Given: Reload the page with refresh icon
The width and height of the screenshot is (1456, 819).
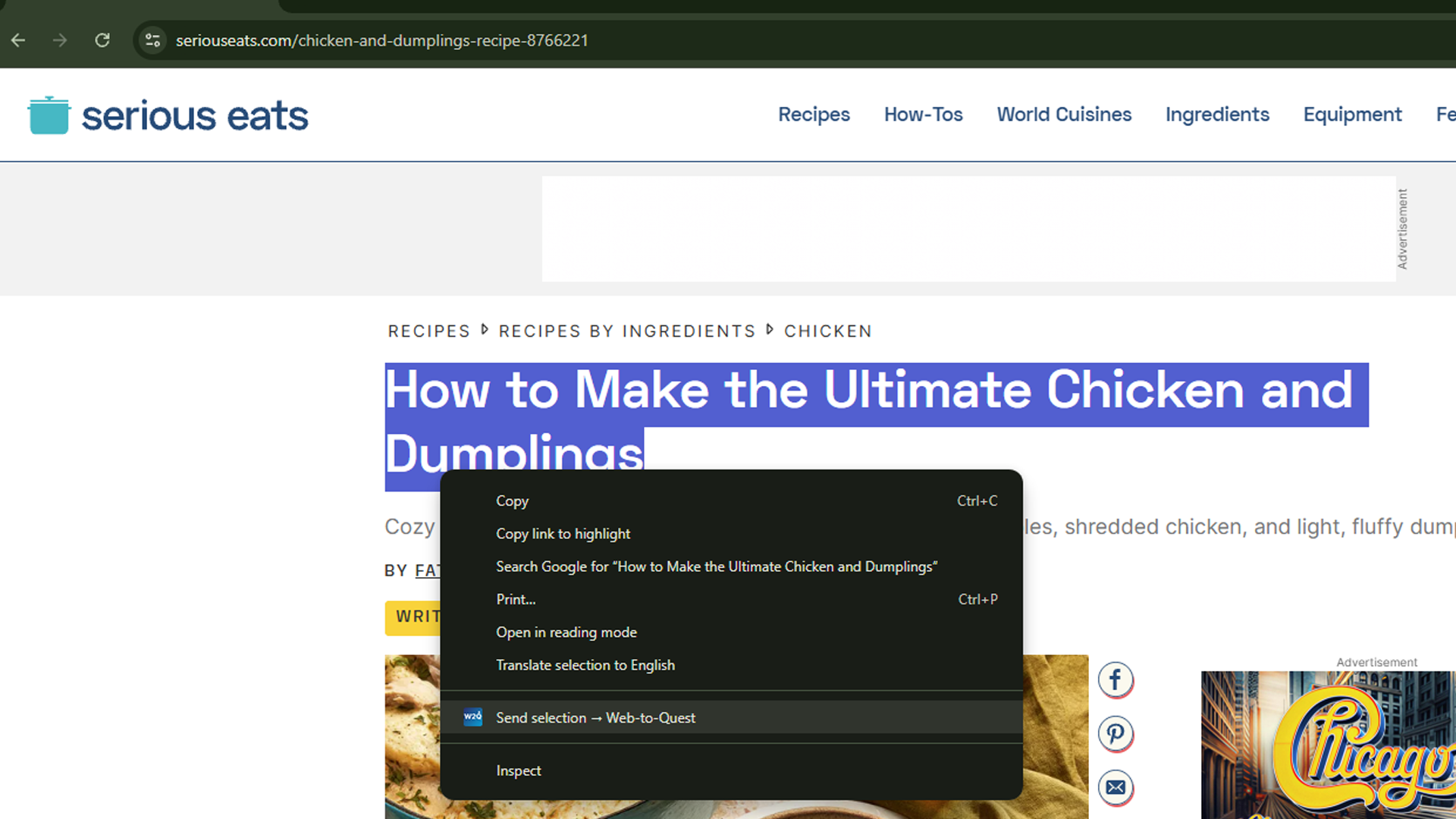Looking at the screenshot, I should click(102, 40).
